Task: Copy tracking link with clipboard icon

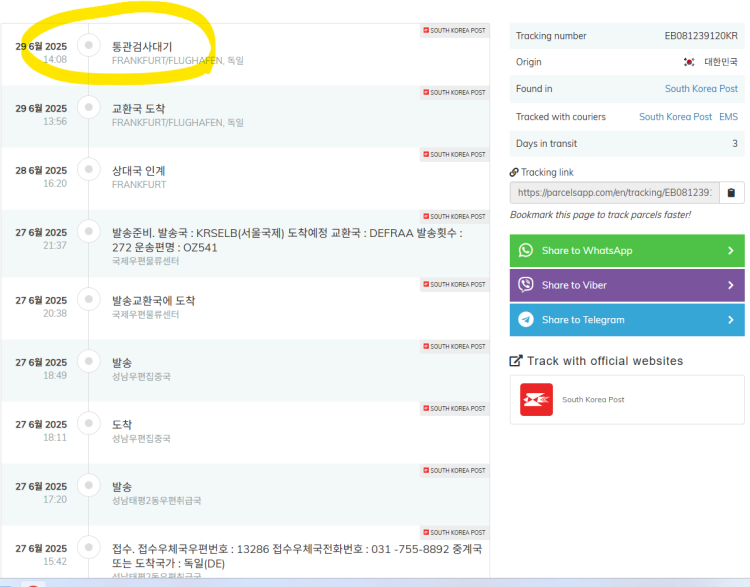Action: [x=731, y=193]
